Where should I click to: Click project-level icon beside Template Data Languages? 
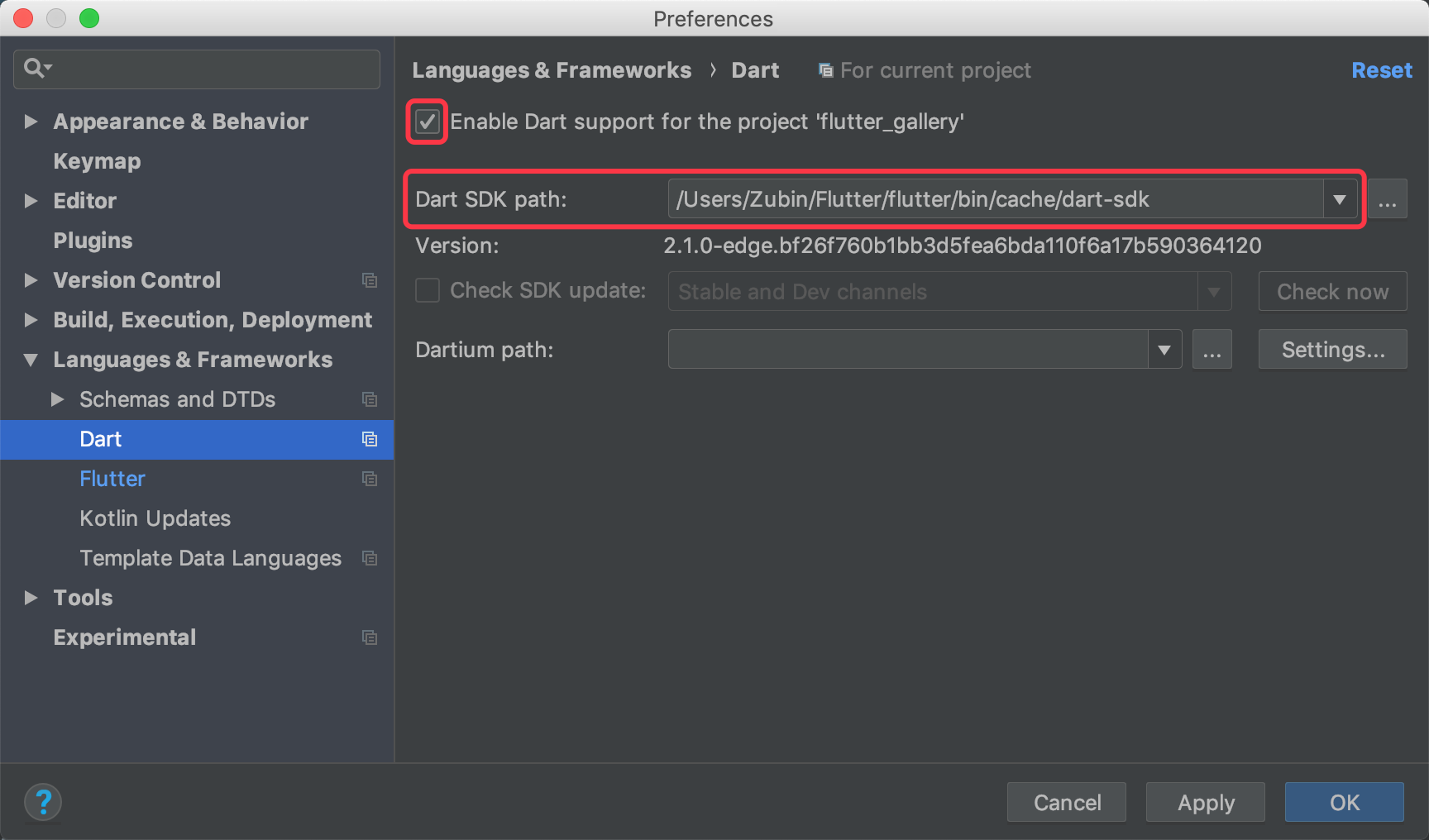[370, 558]
